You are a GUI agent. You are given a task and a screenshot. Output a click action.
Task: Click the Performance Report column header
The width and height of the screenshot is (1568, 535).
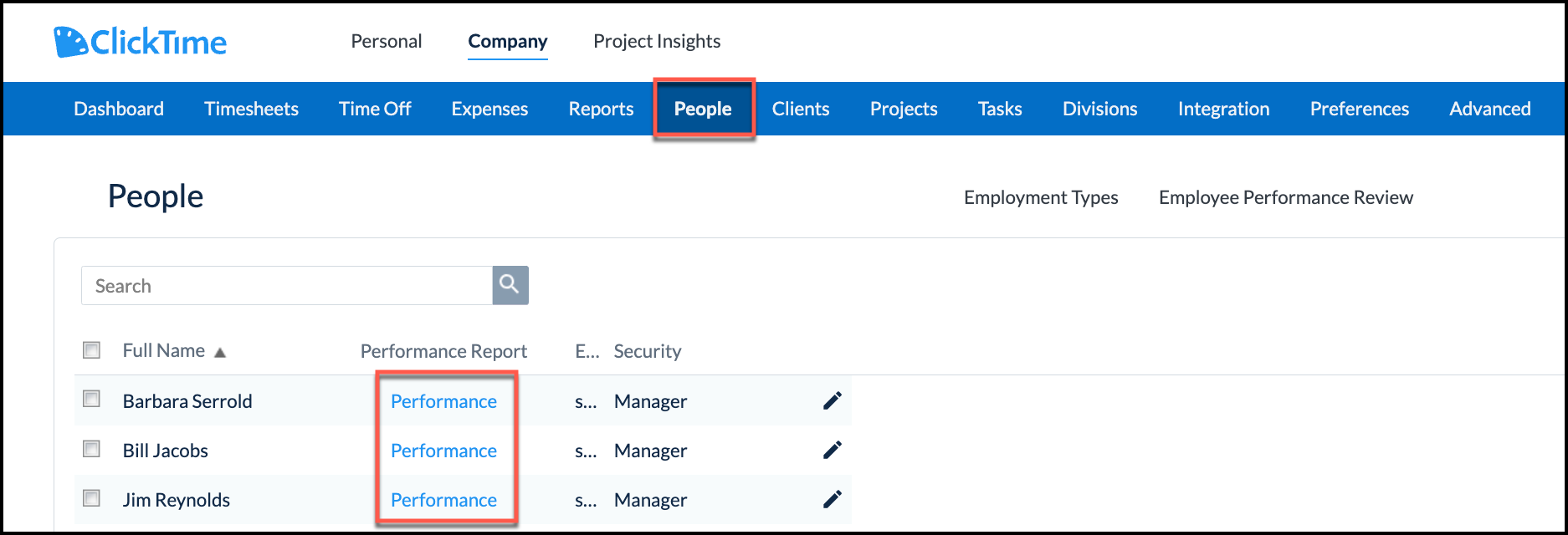443,351
